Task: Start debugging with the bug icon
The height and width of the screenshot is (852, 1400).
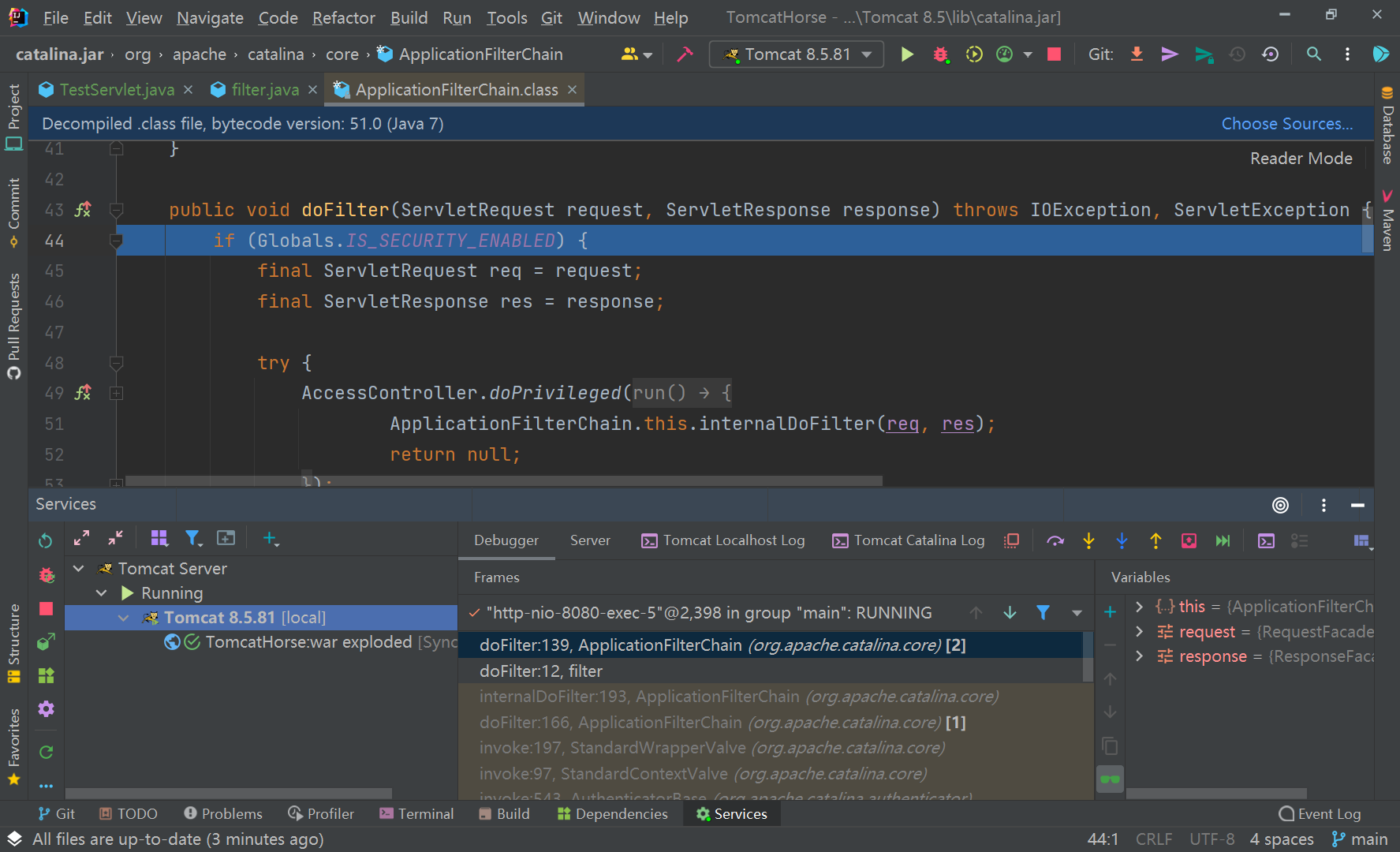Action: coord(940,54)
